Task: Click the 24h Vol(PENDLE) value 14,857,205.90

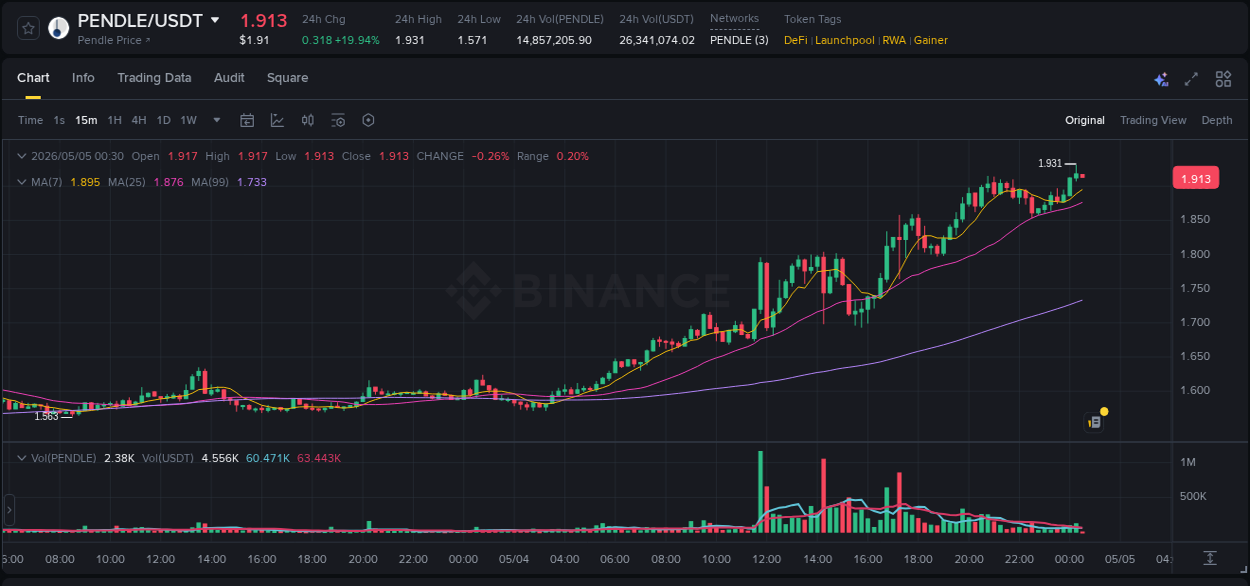Action: [554, 40]
